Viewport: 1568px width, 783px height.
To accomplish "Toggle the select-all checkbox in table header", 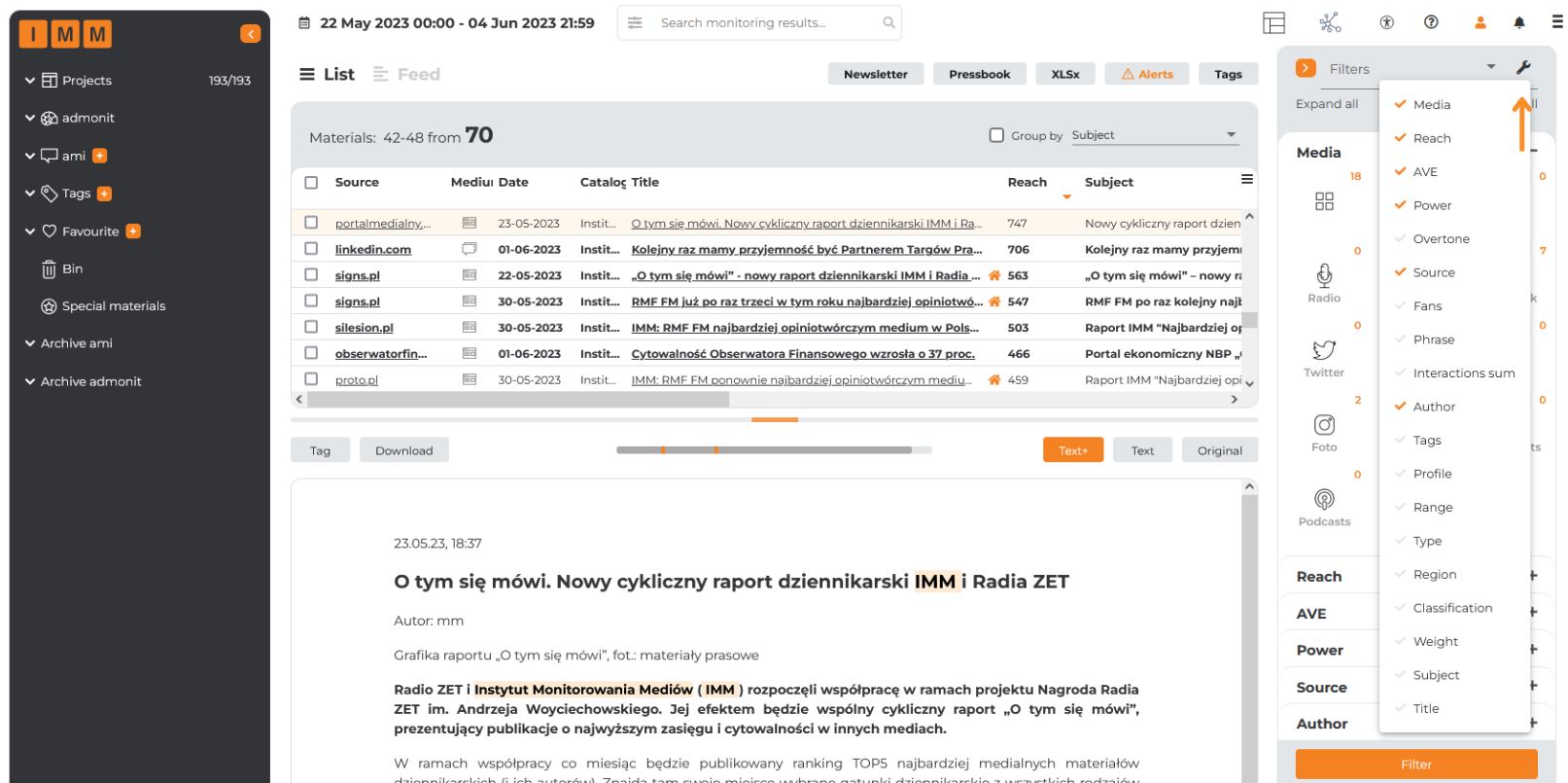I will (x=311, y=182).
